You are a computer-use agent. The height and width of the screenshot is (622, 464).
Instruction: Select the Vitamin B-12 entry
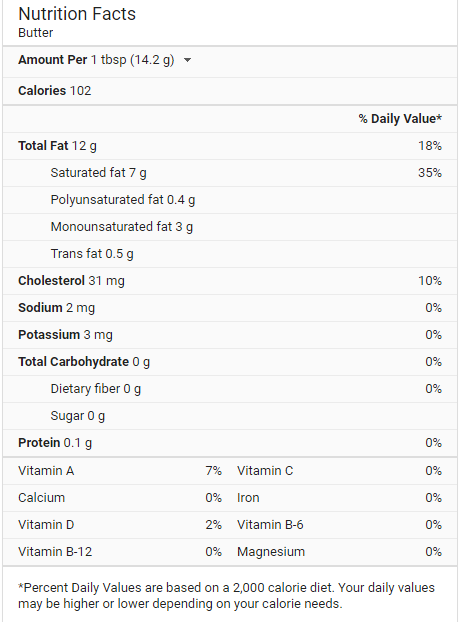coord(120,552)
